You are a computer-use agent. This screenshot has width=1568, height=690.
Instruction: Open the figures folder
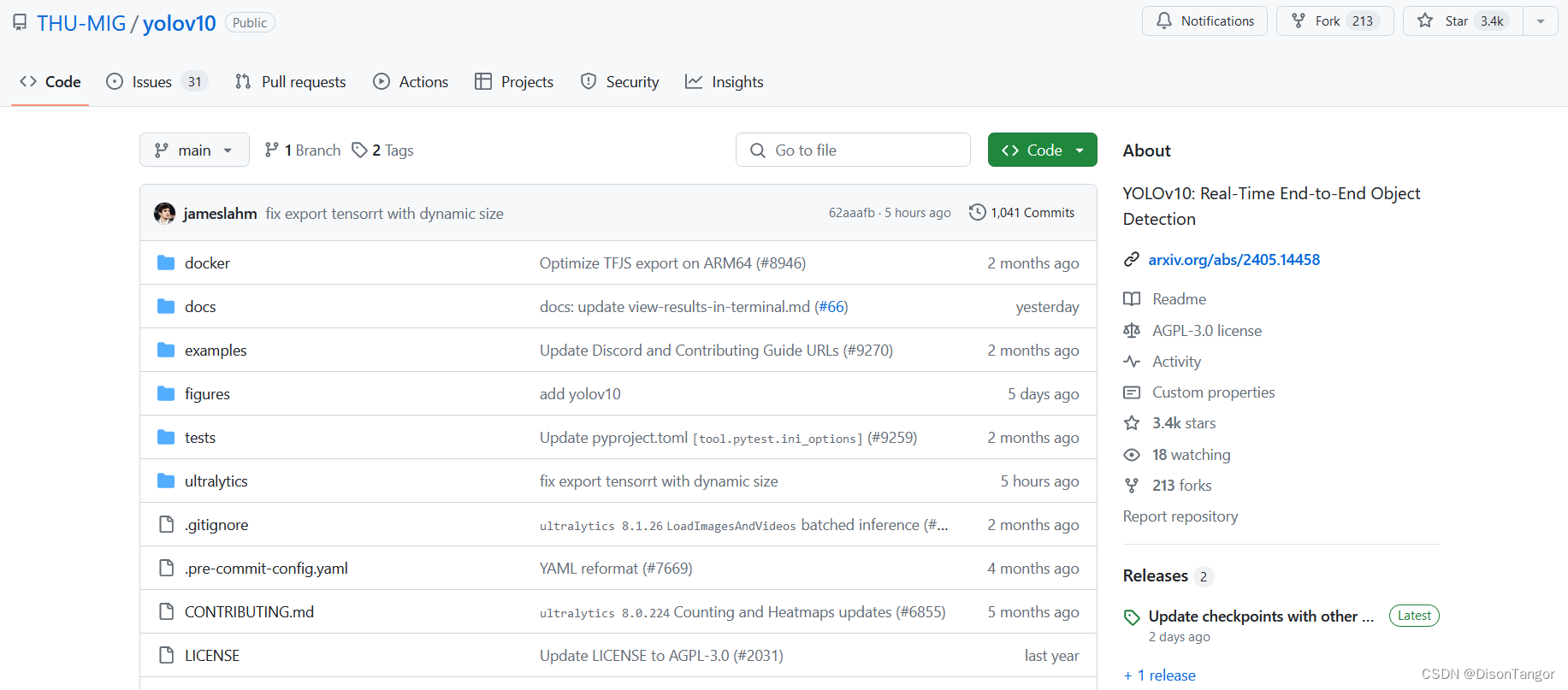click(207, 394)
